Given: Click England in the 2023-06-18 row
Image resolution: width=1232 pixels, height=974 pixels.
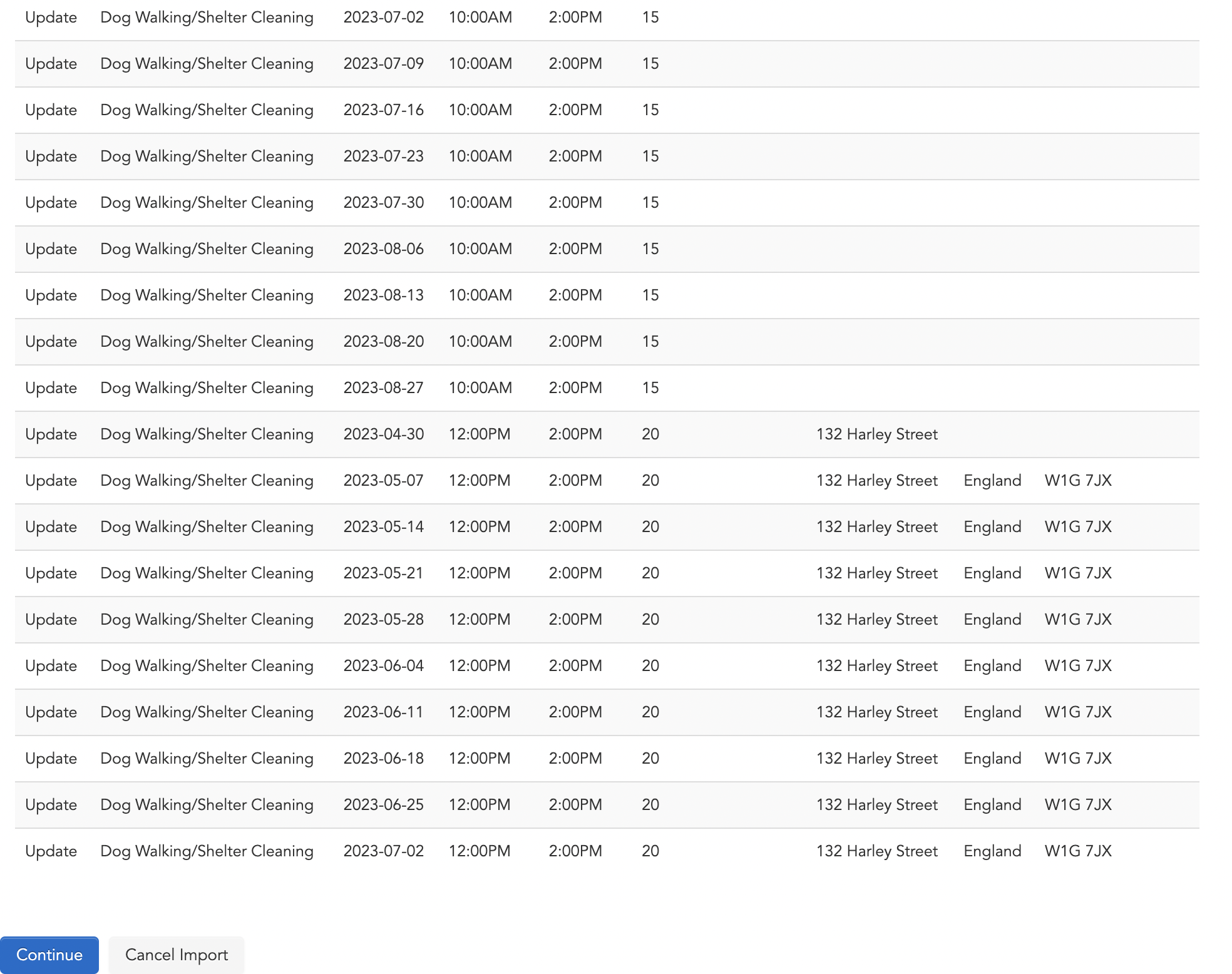Looking at the screenshot, I should click(x=992, y=759).
